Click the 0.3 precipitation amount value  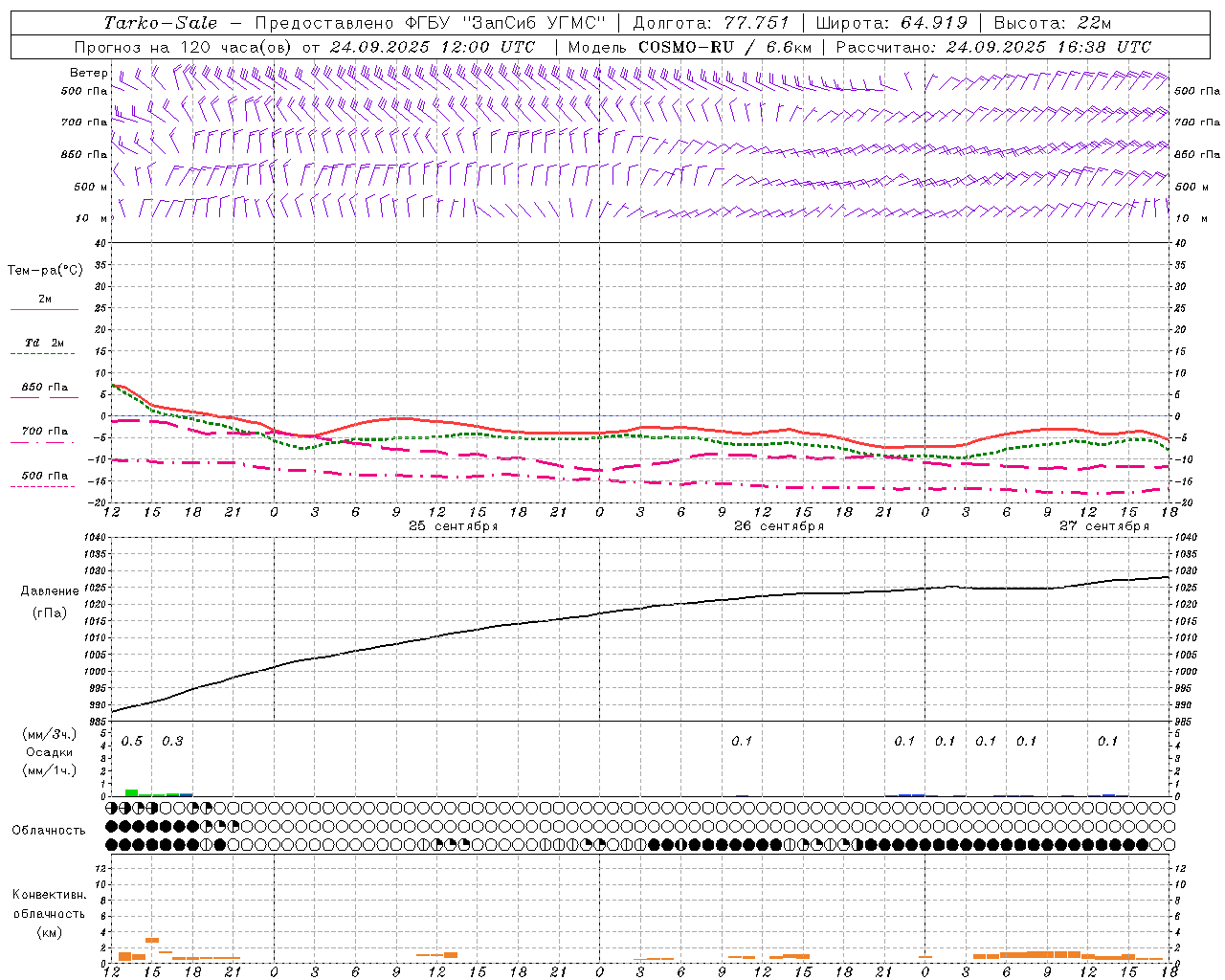[172, 742]
